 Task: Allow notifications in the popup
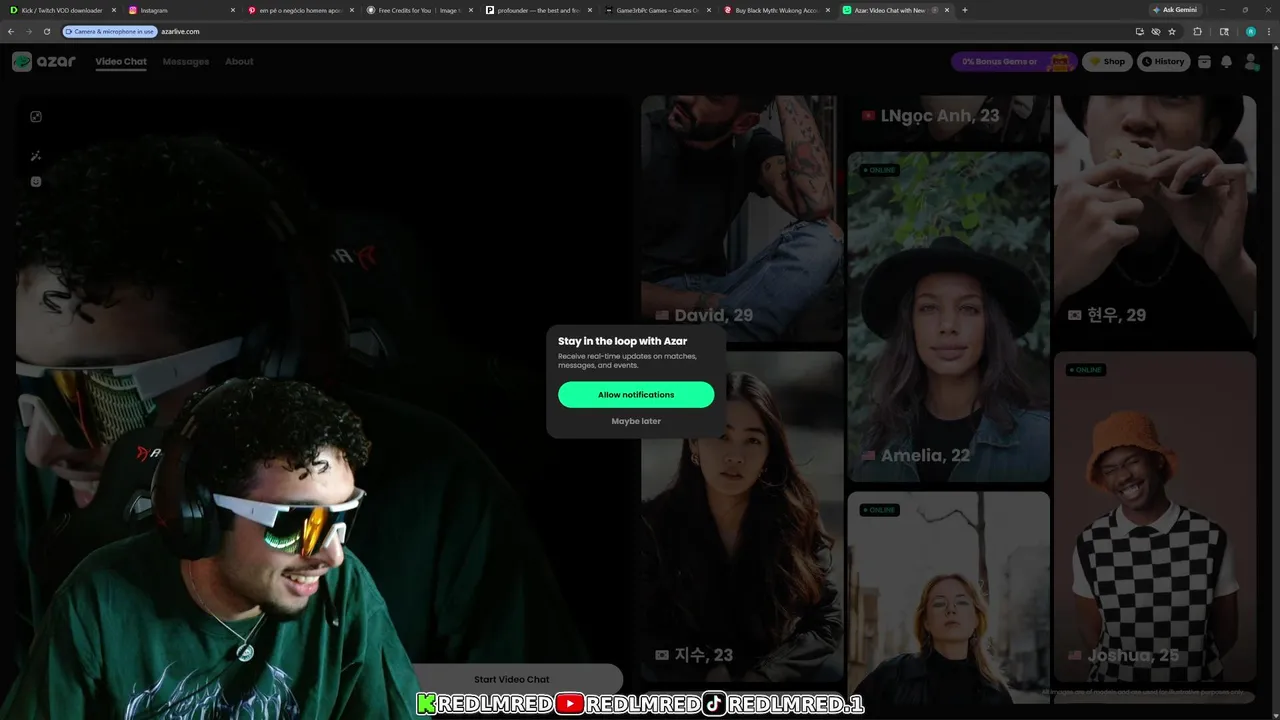[x=636, y=394]
